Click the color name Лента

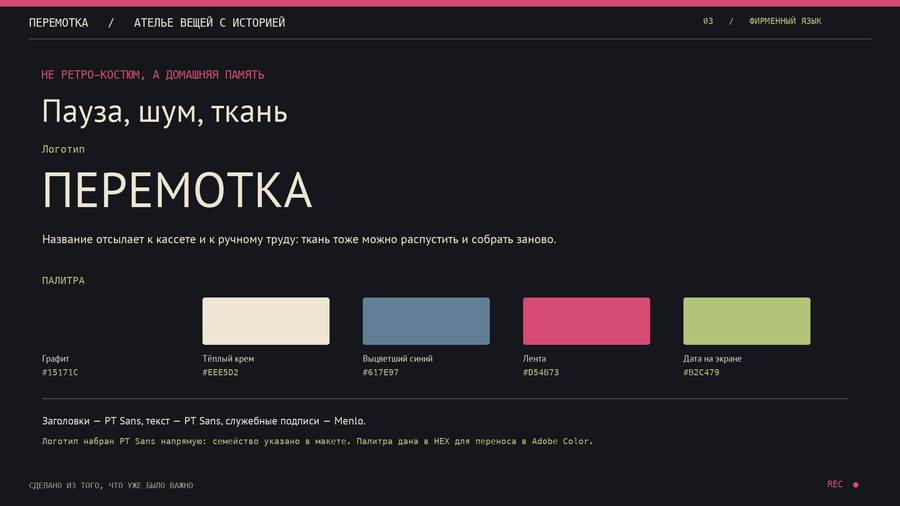click(534, 359)
